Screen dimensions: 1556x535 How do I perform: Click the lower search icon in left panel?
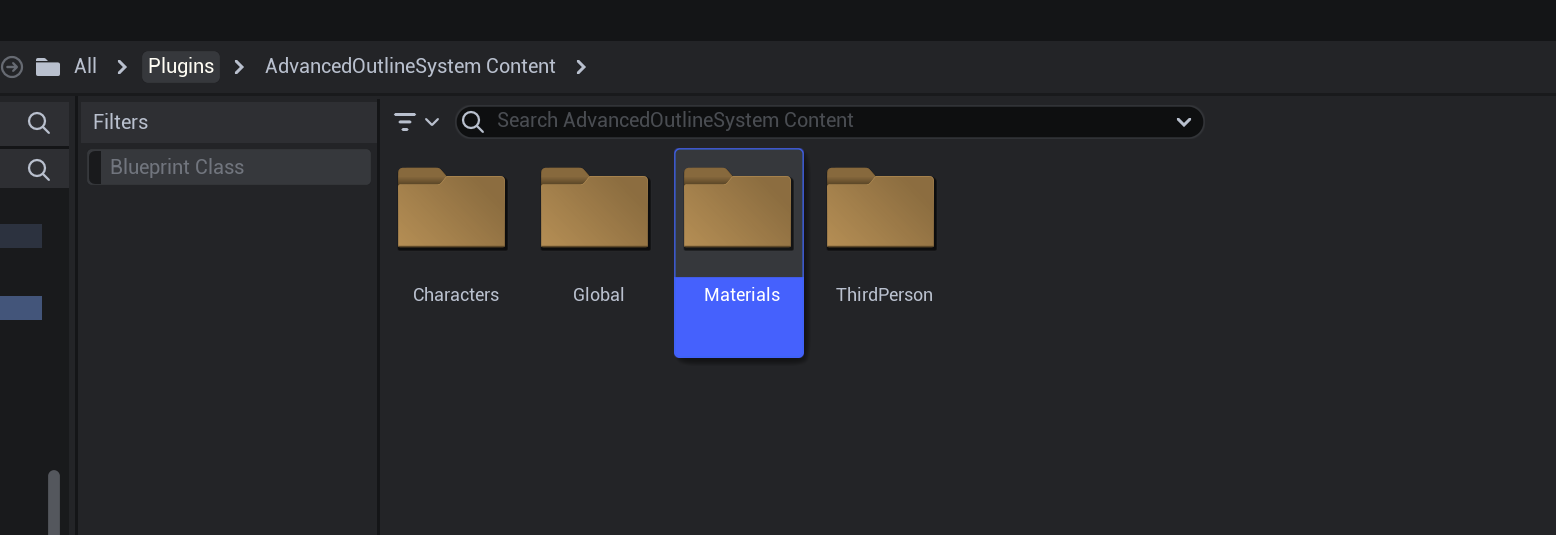coord(38,170)
